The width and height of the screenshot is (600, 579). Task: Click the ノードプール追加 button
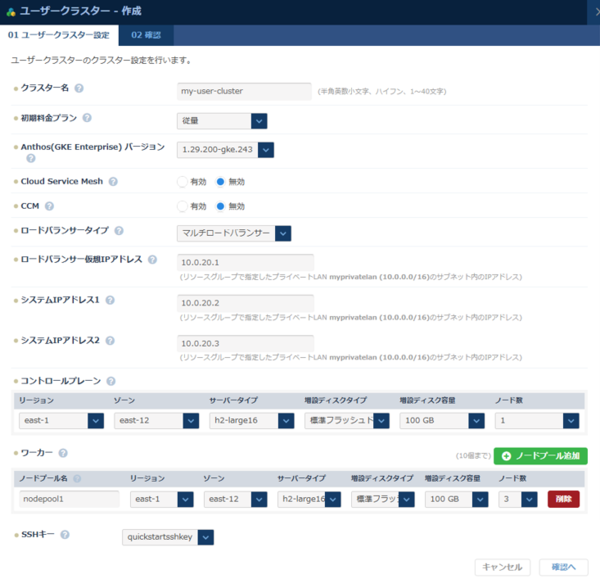point(540,456)
